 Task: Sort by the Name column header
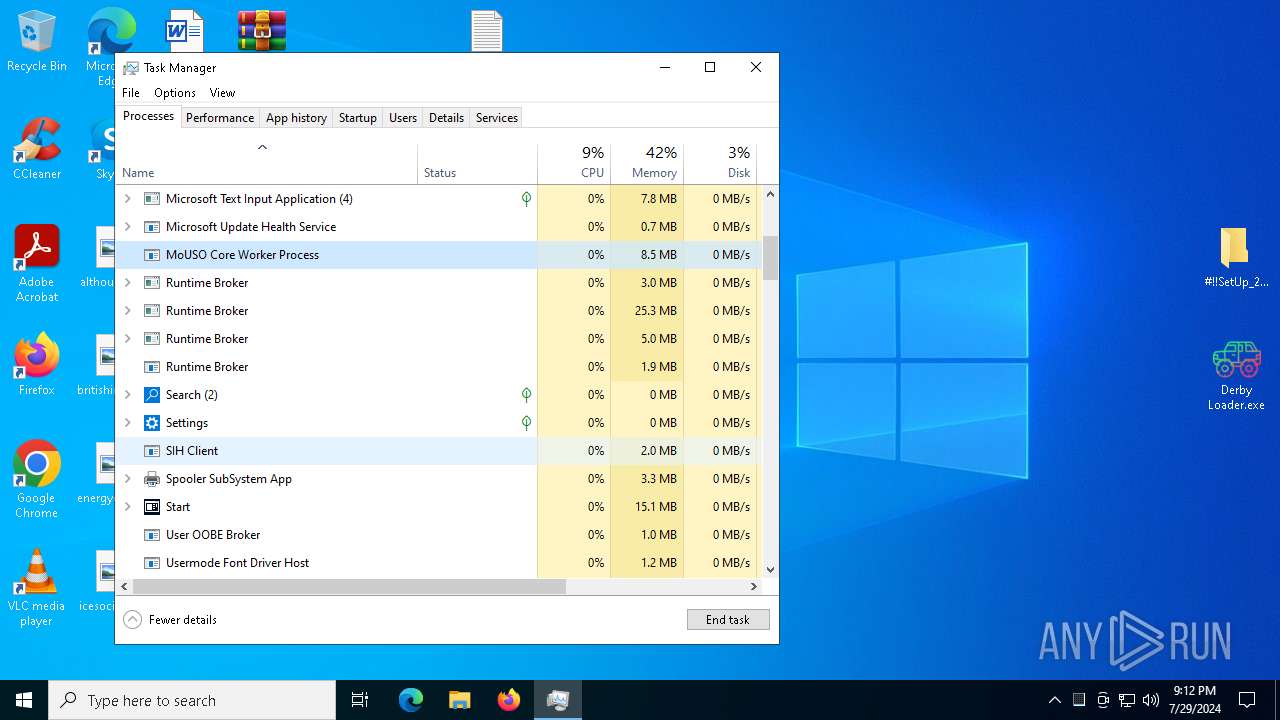(267, 164)
